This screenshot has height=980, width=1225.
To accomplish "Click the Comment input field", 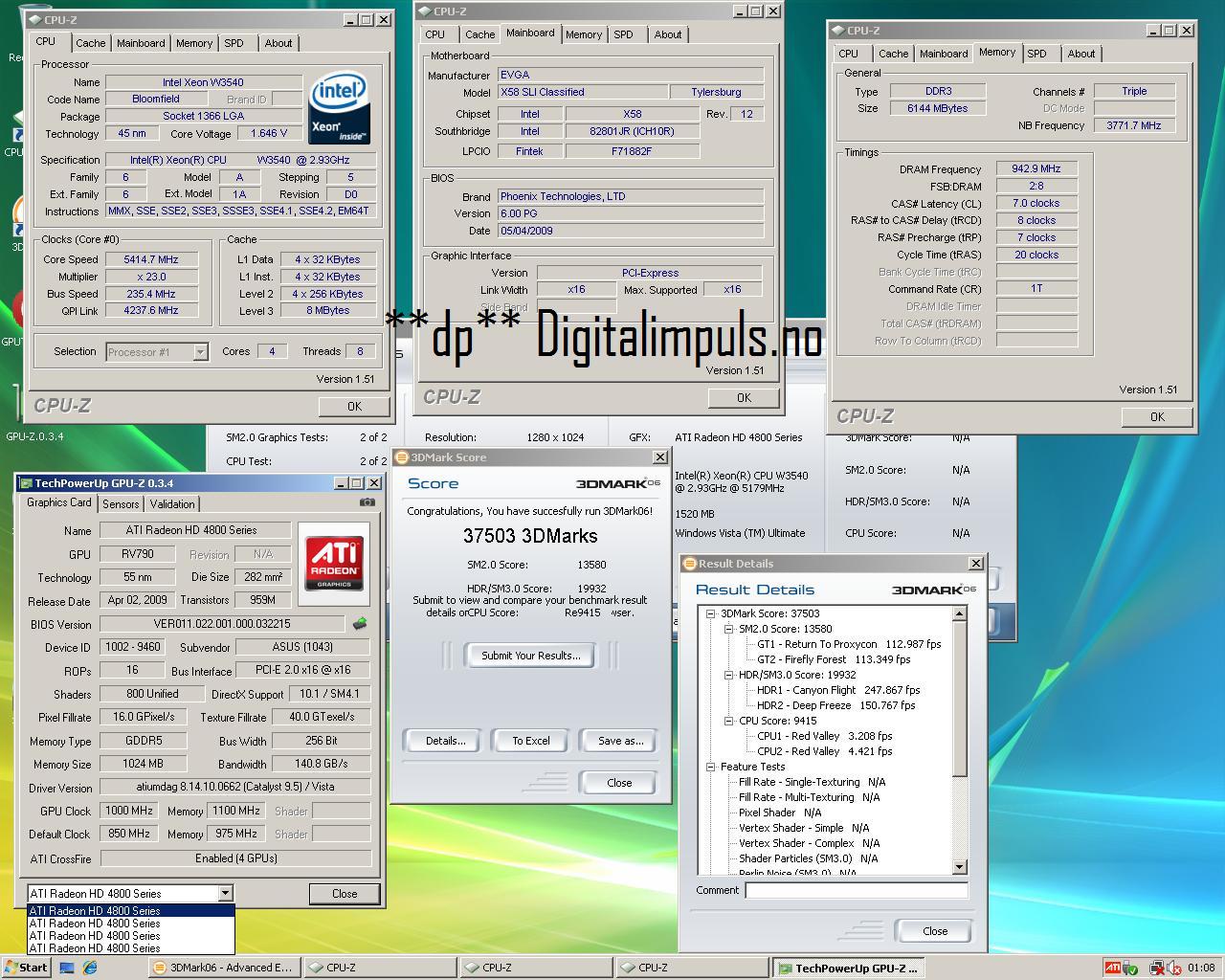I will [857, 891].
